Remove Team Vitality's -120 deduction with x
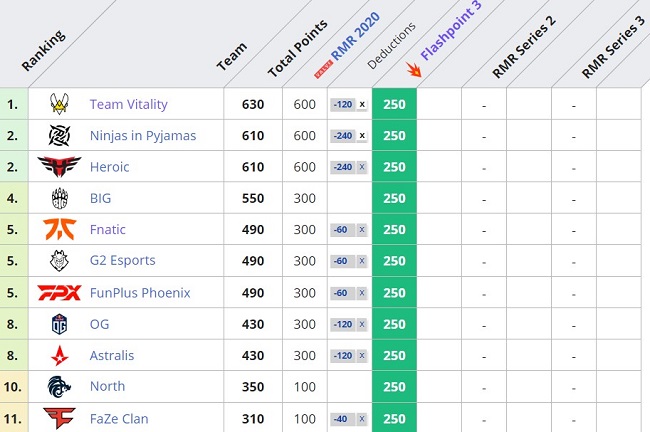The height and width of the screenshot is (432, 650). [362, 104]
